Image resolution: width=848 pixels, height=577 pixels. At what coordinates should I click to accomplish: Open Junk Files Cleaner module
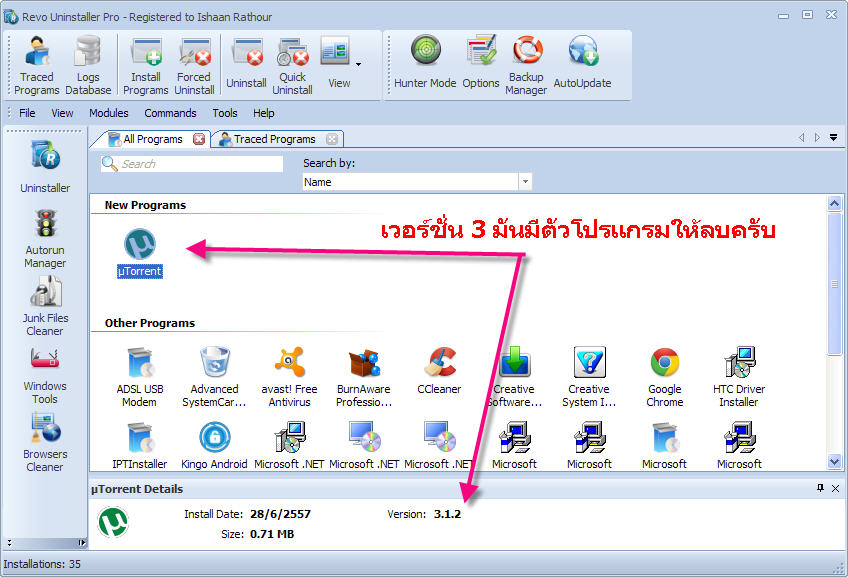pyautogui.click(x=45, y=306)
